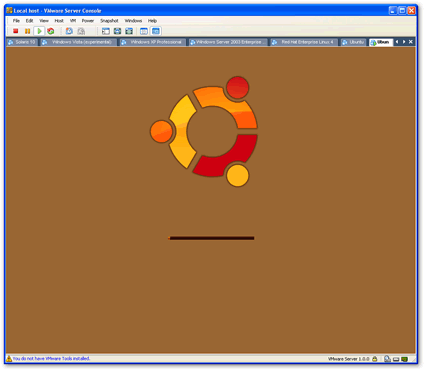This screenshot has height=370, width=424.
Task: Switch to console view icon
Action: coord(156,31)
